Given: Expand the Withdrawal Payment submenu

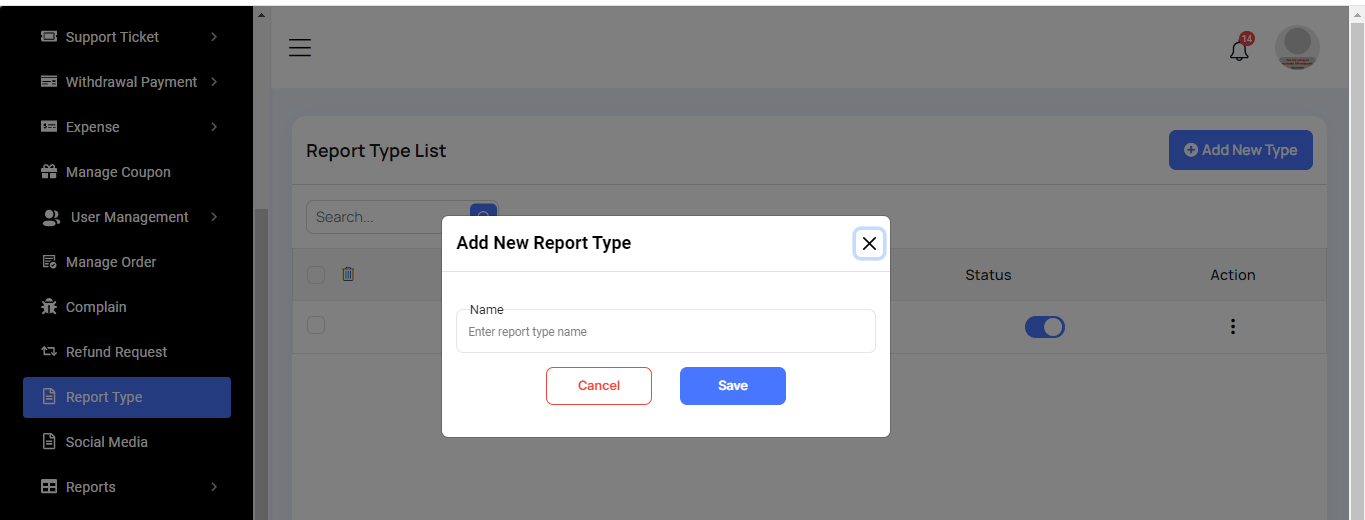Looking at the screenshot, I should [x=214, y=82].
